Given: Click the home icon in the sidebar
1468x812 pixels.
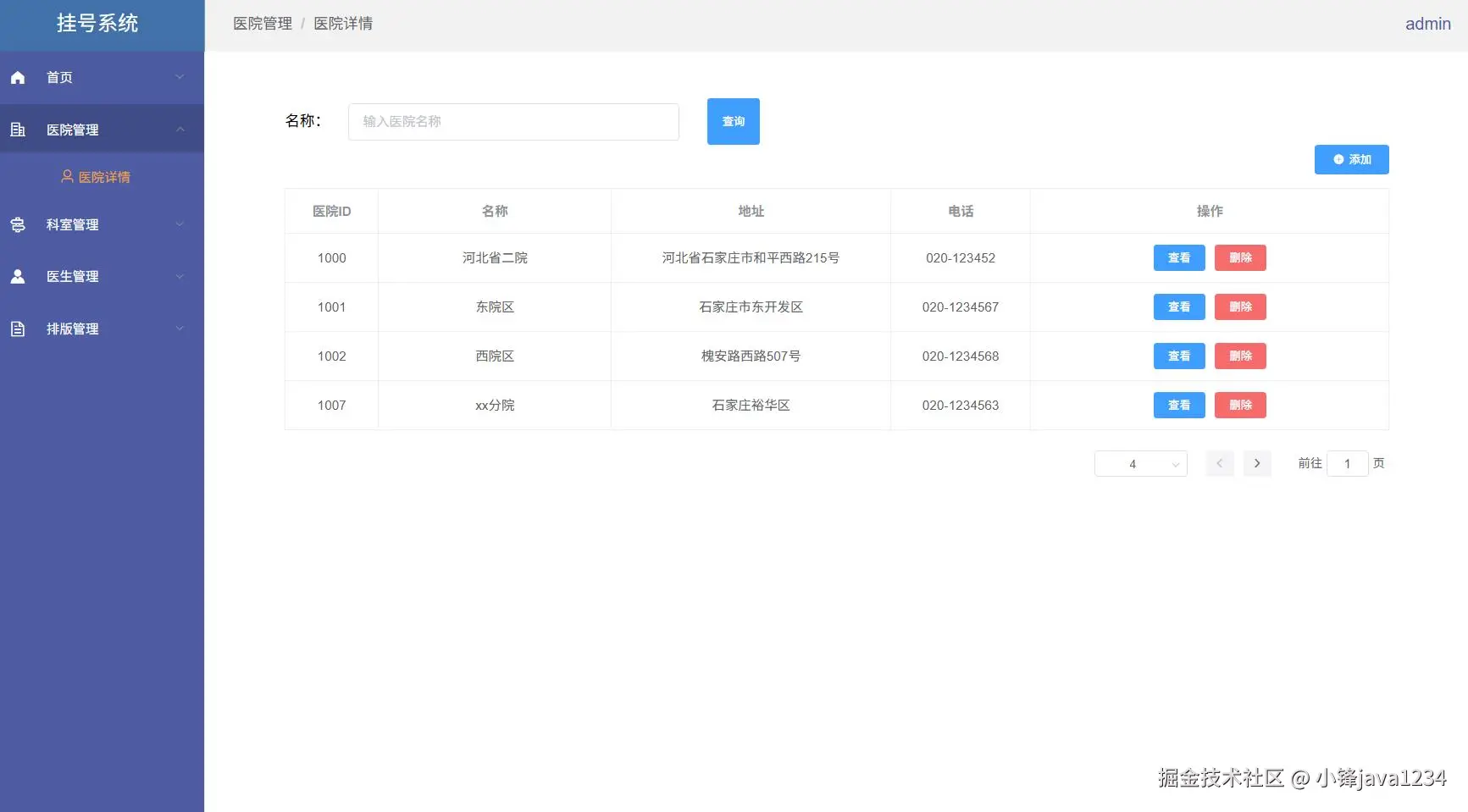Looking at the screenshot, I should (x=18, y=78).
